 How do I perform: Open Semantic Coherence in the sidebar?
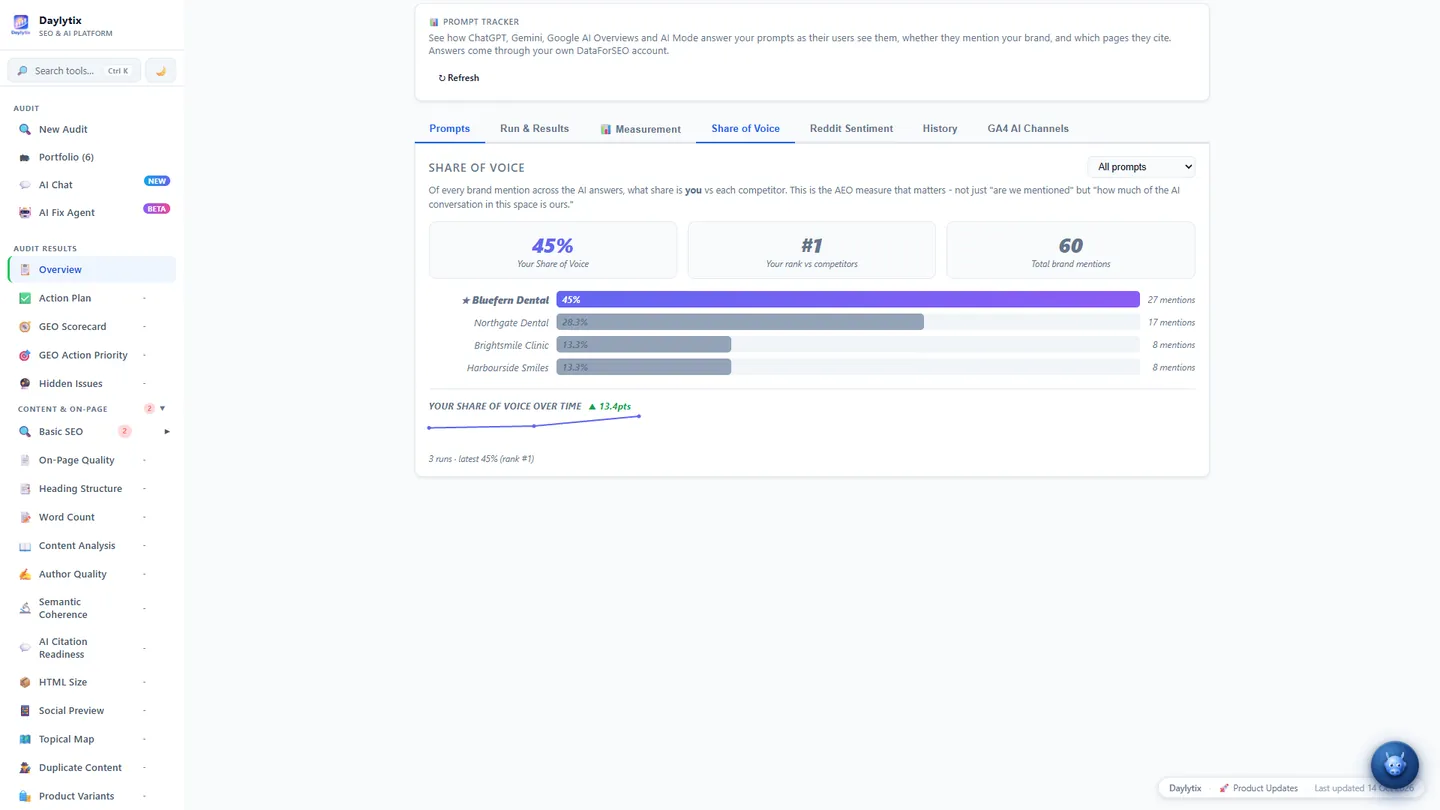coord(92,608)
